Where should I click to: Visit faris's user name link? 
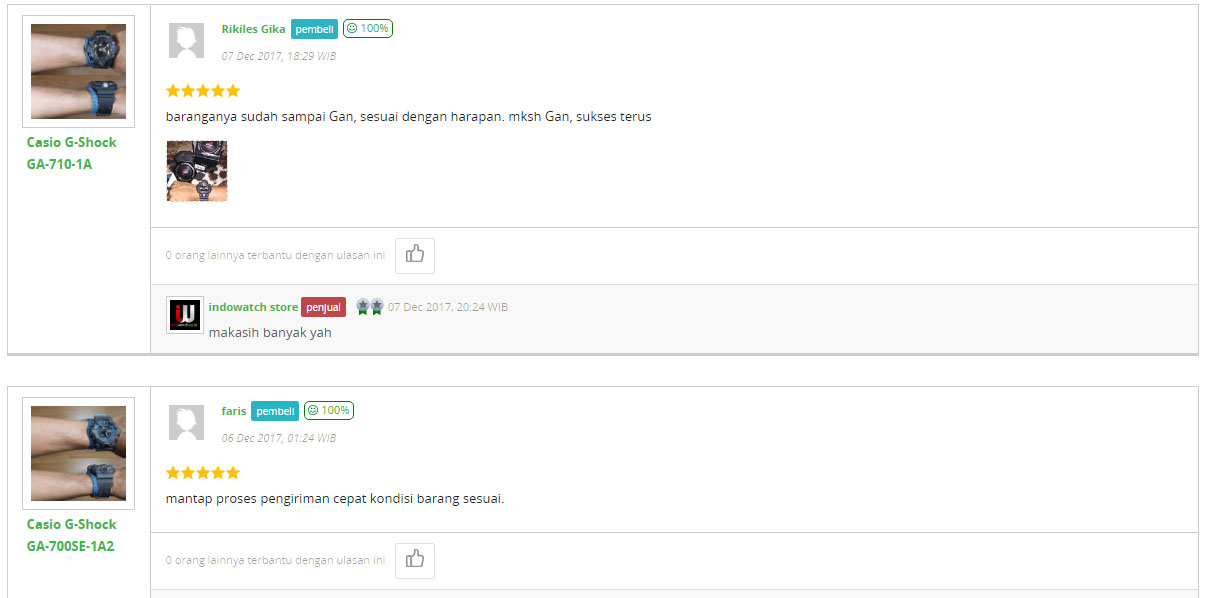pos(233,411)
